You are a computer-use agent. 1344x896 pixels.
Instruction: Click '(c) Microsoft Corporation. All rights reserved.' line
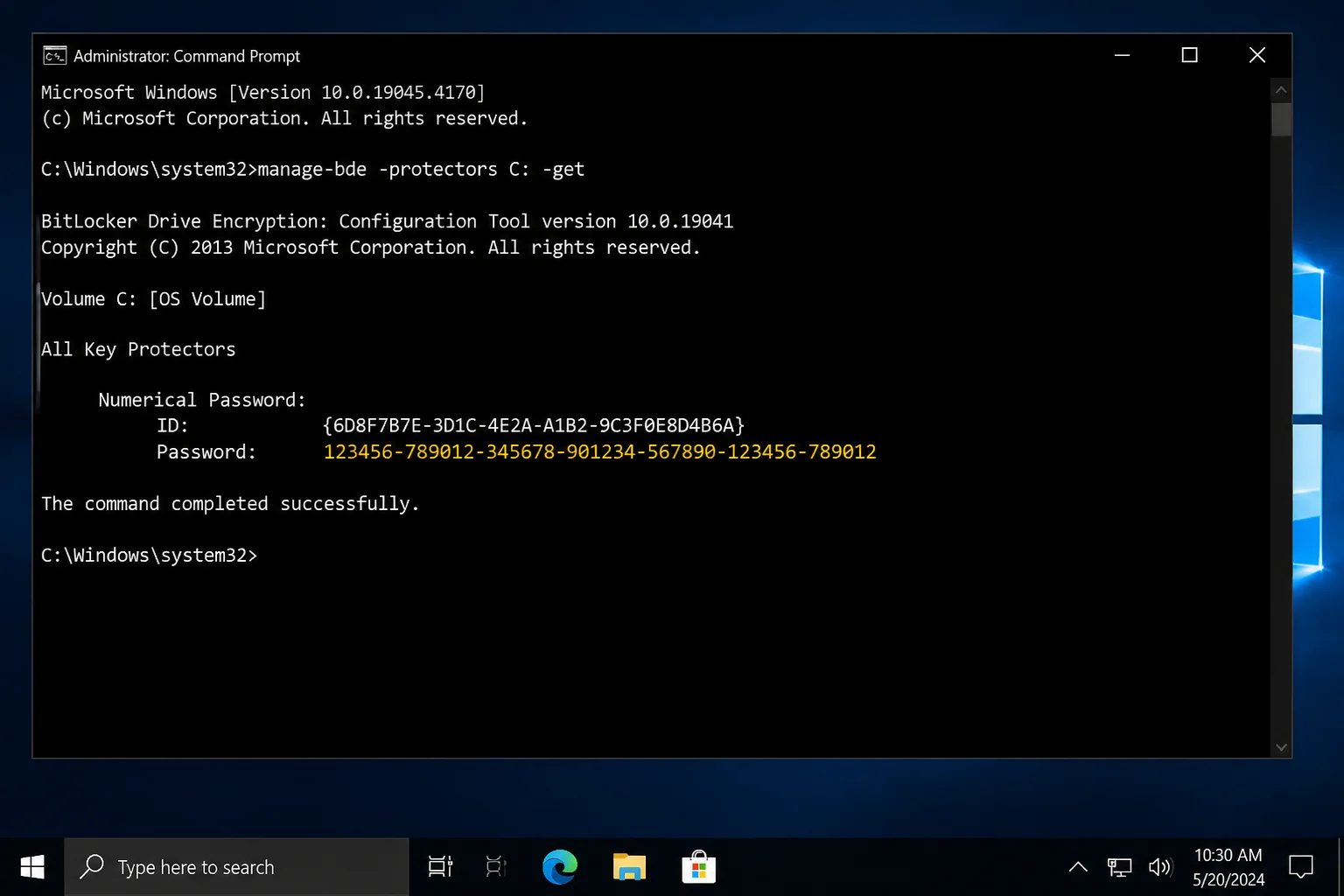pos(284,119)
